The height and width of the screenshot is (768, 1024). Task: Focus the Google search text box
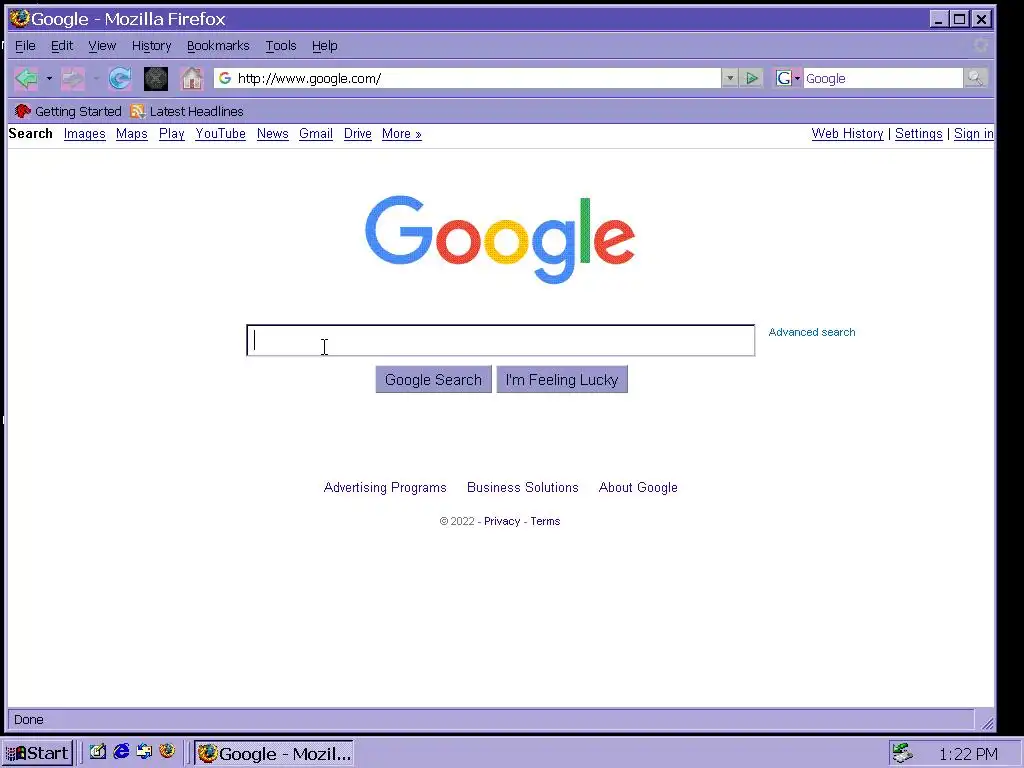click(x=501, y=340)
